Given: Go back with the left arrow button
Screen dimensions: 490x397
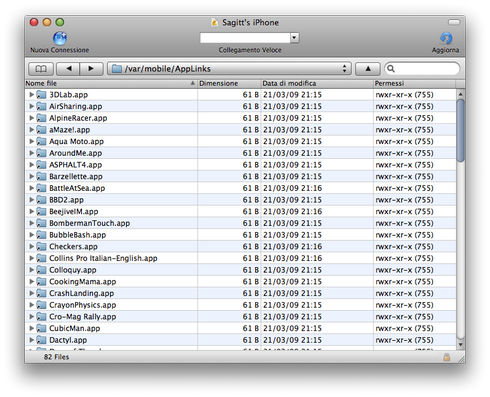Looking at the screenshot, I should [68, 69].
